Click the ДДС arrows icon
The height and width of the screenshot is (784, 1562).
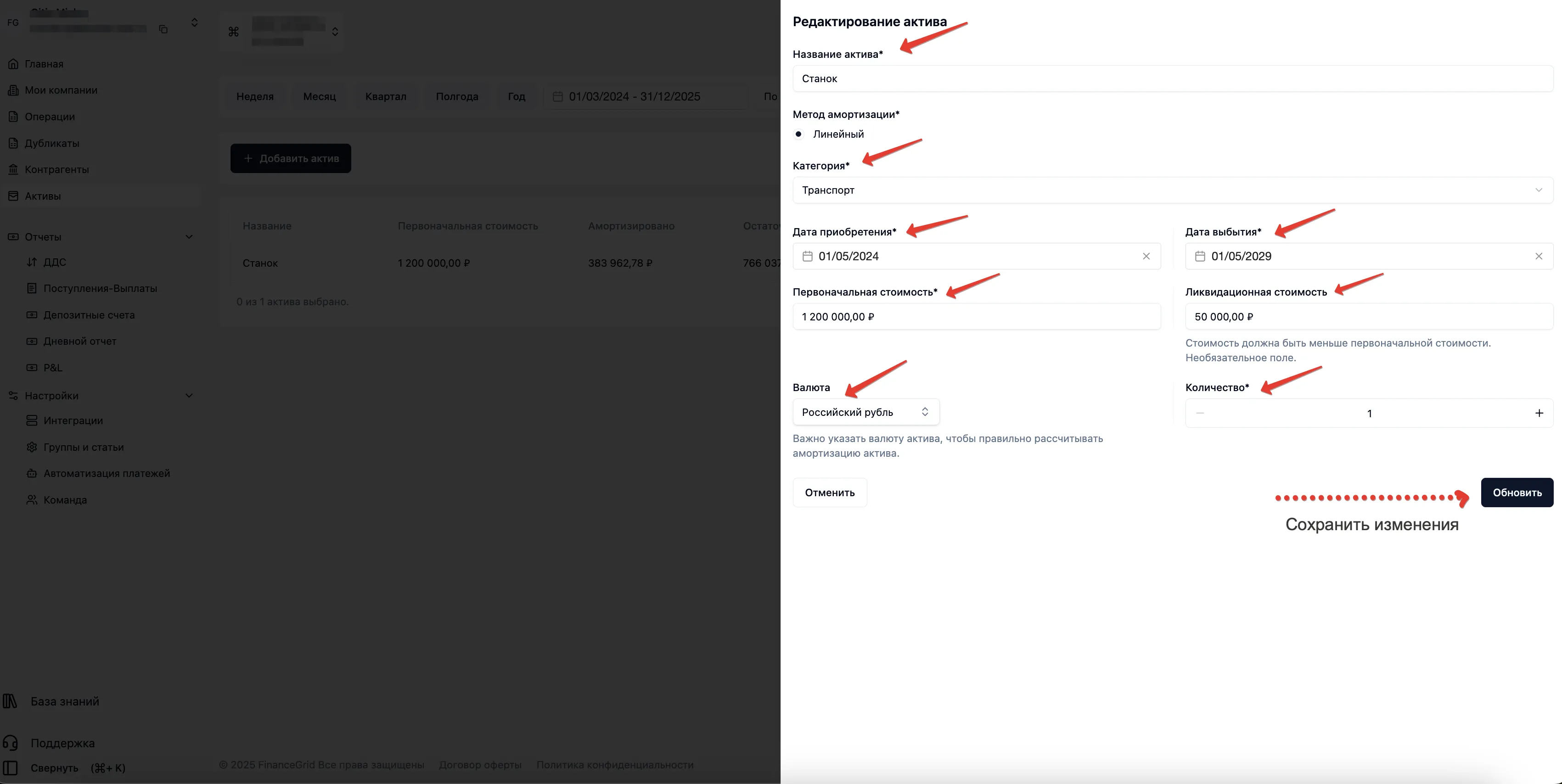coord(32,262)
